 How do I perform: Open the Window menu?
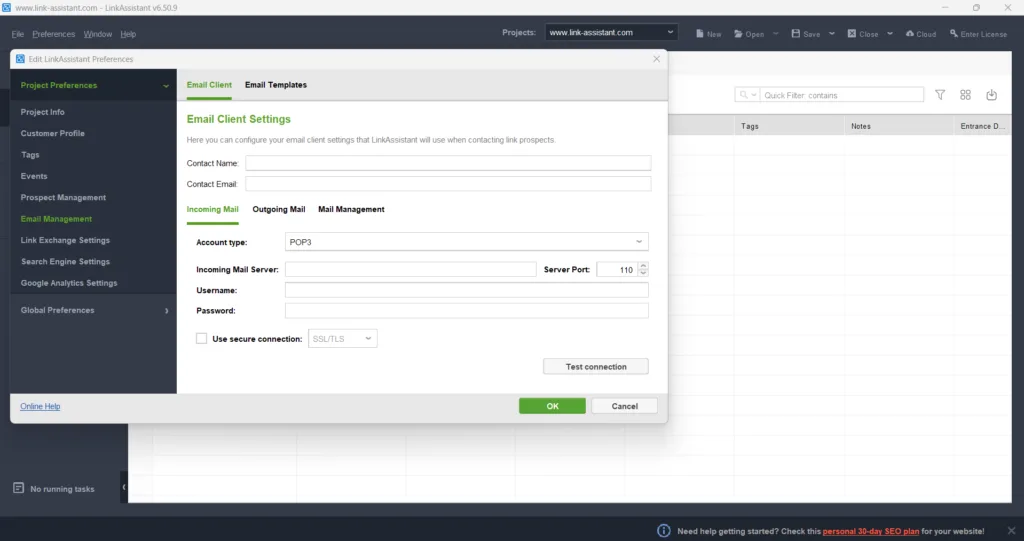pyautogui.click(x=98, y=34)
